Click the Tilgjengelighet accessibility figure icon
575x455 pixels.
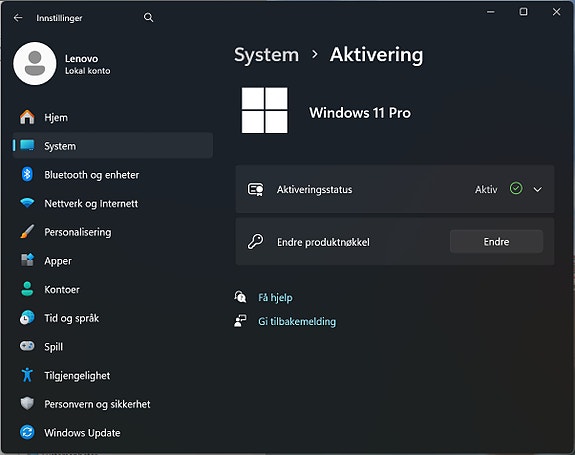(27, 375)
